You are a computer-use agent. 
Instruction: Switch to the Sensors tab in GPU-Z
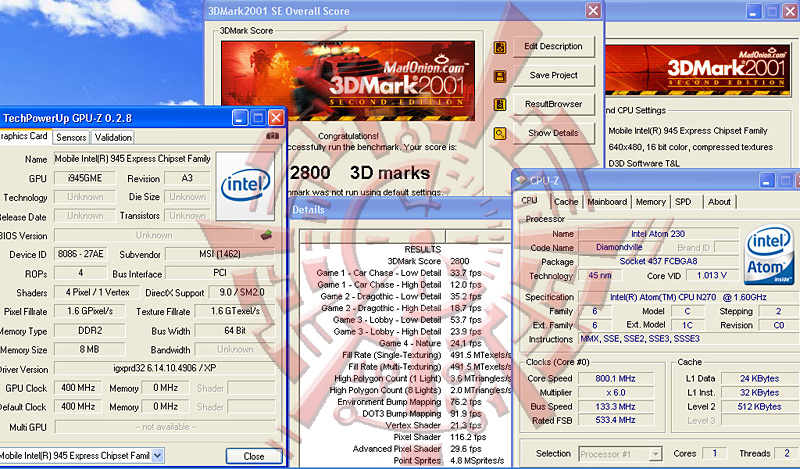(71, 137)
